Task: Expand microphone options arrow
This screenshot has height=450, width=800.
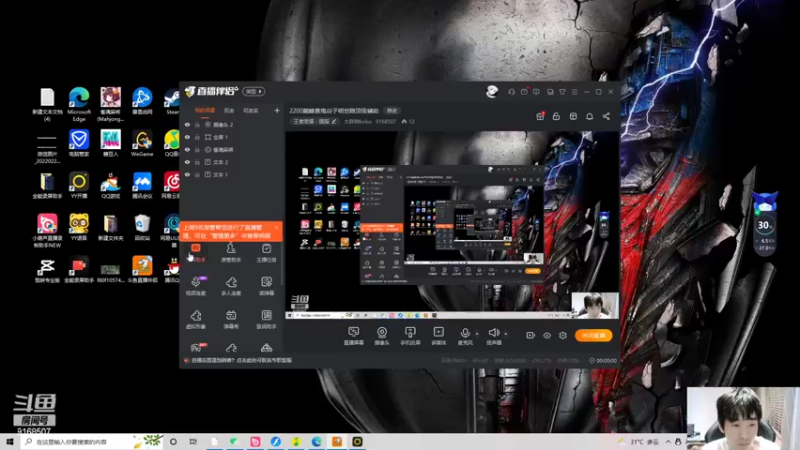Action: pos(478,334)
